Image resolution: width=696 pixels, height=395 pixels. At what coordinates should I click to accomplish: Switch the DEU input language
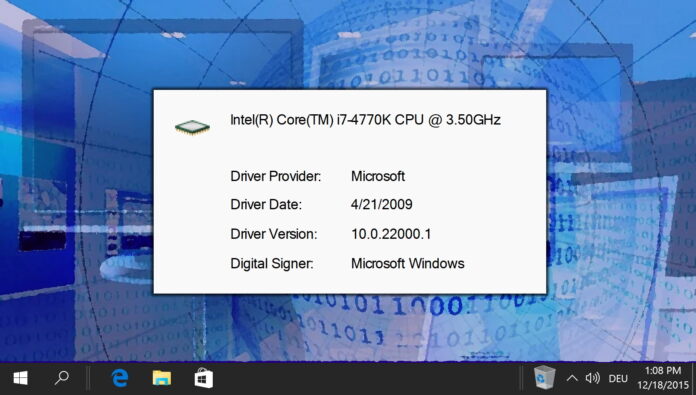point(618,379)
